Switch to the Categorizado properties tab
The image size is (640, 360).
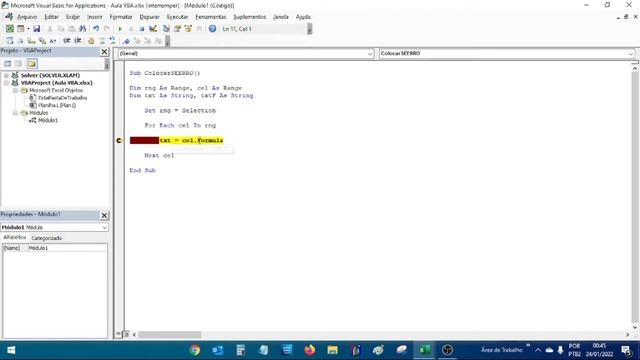[47, 238]
